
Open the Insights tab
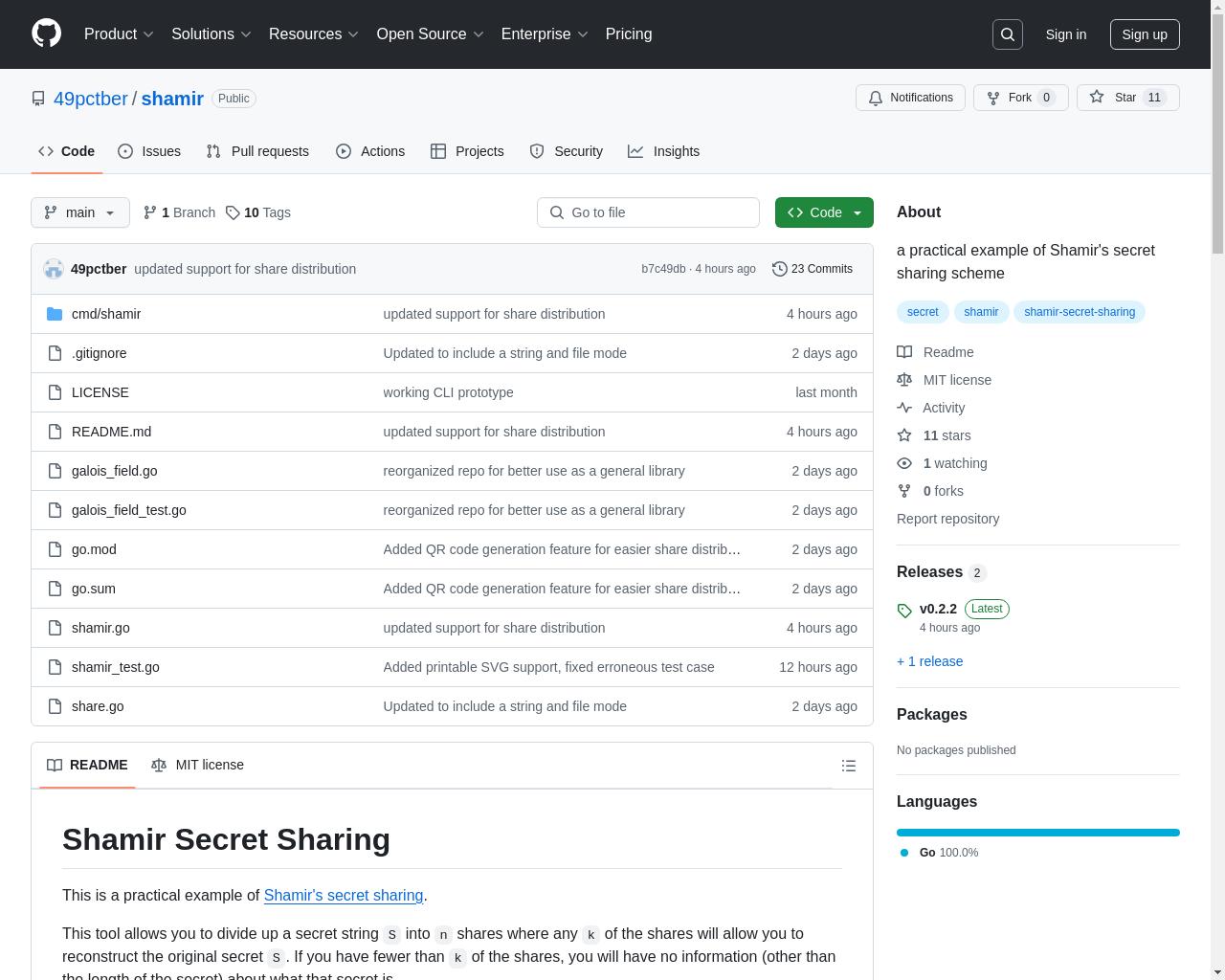click(663, 151)
